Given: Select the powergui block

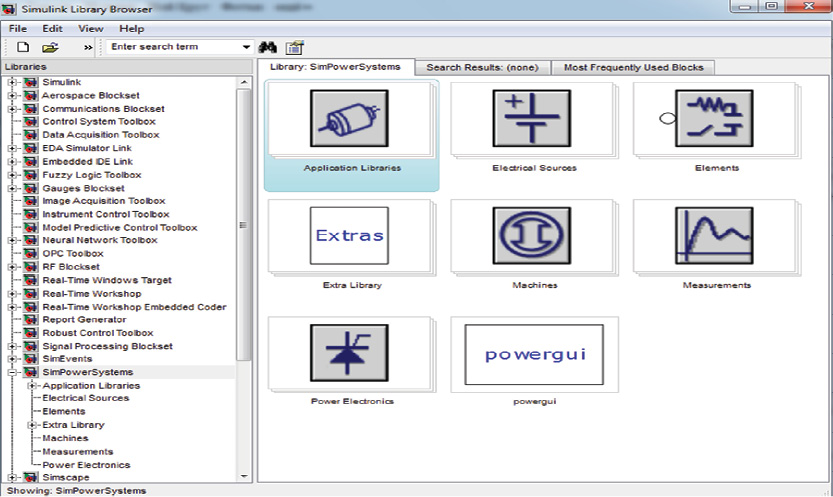Looking at the screenshot, I should tap(534, 354).
